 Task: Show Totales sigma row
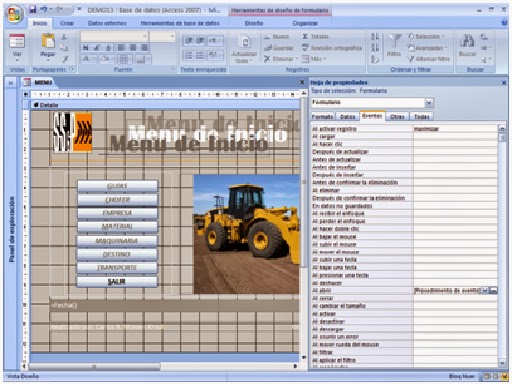pos(315,37)
